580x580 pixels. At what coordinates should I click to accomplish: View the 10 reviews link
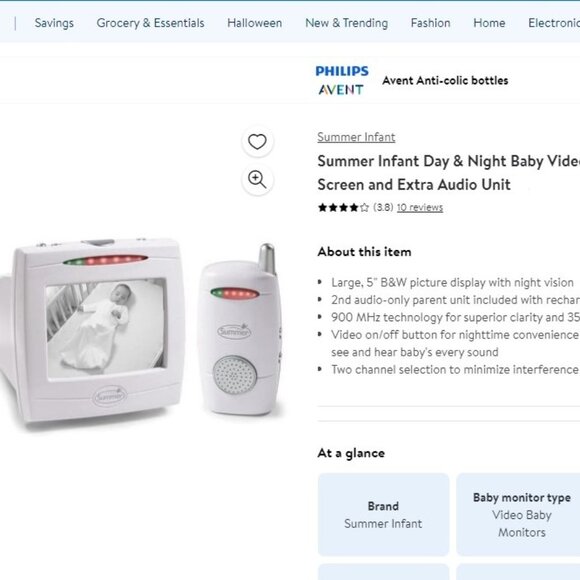click(x=420, y=208)
